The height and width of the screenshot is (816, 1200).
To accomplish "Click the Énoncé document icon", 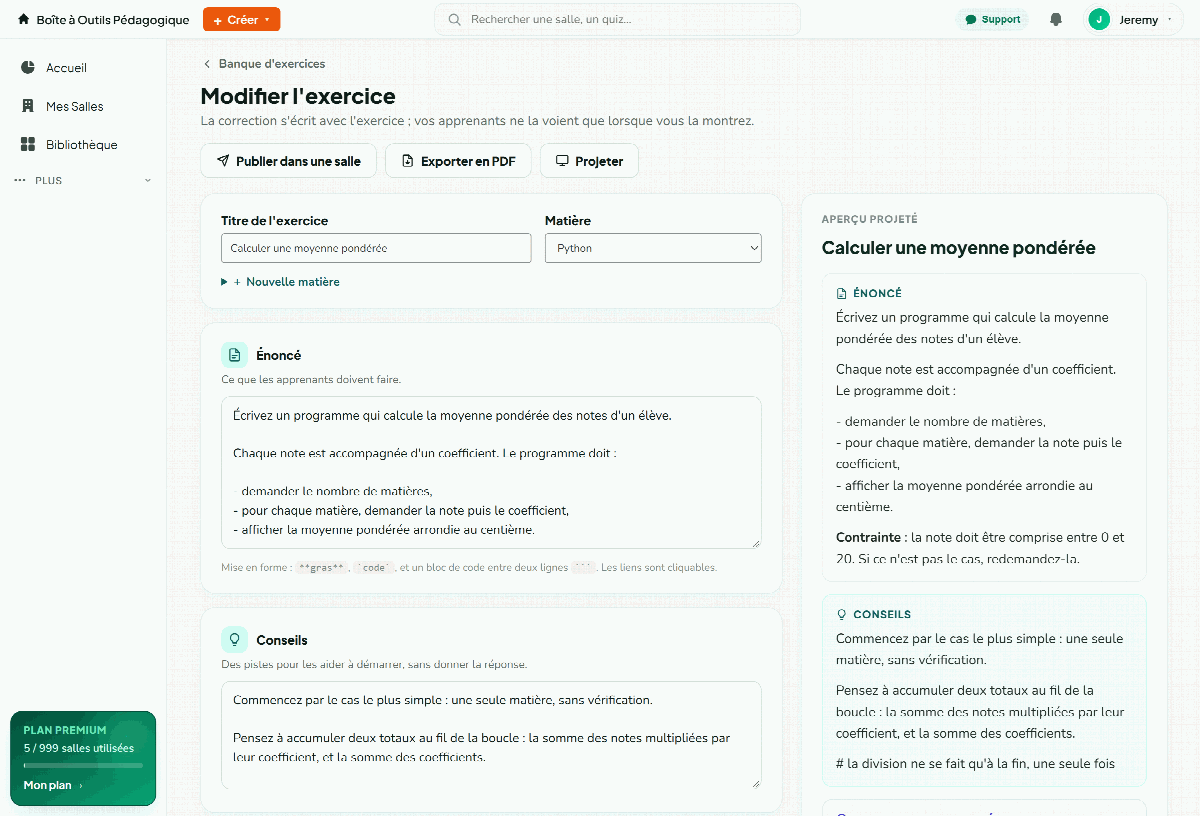I will click(x=234, y=355).
